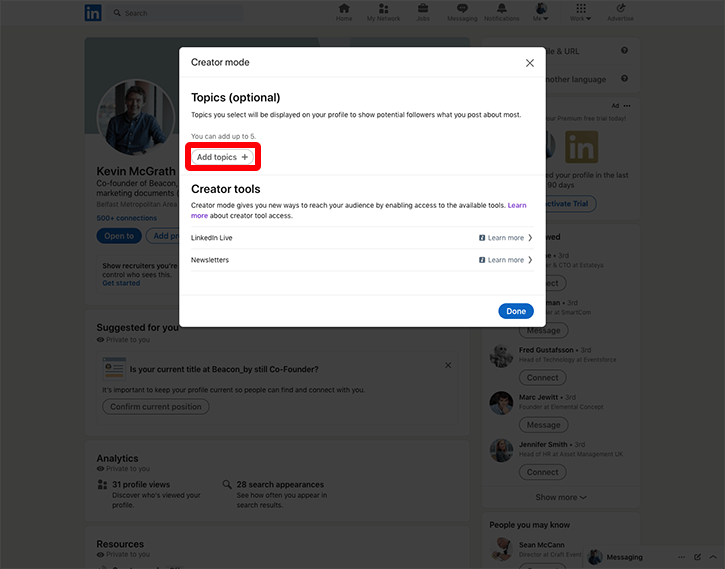The image size is (725, 569).
Task: Open the Messaging icon in the top nav
Action: pyautogui.click(x=462, y=8)
